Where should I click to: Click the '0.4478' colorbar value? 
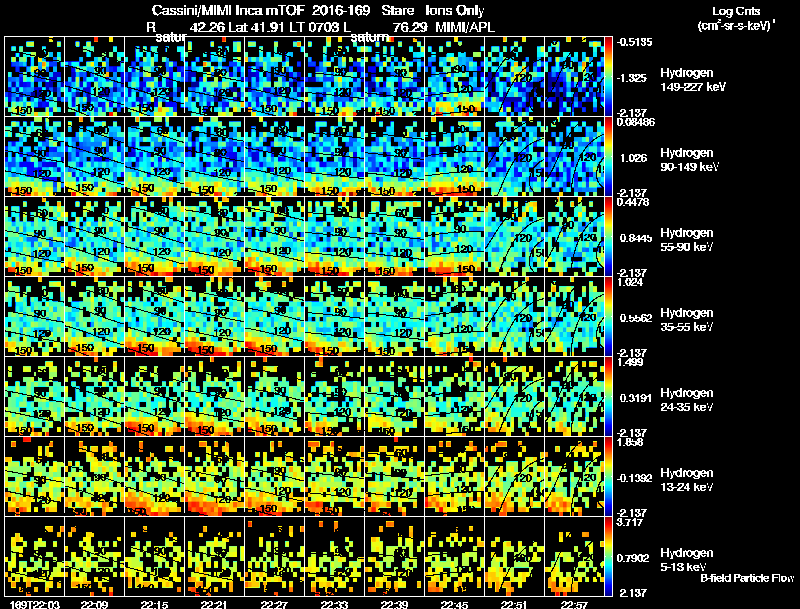click(633, 202)
